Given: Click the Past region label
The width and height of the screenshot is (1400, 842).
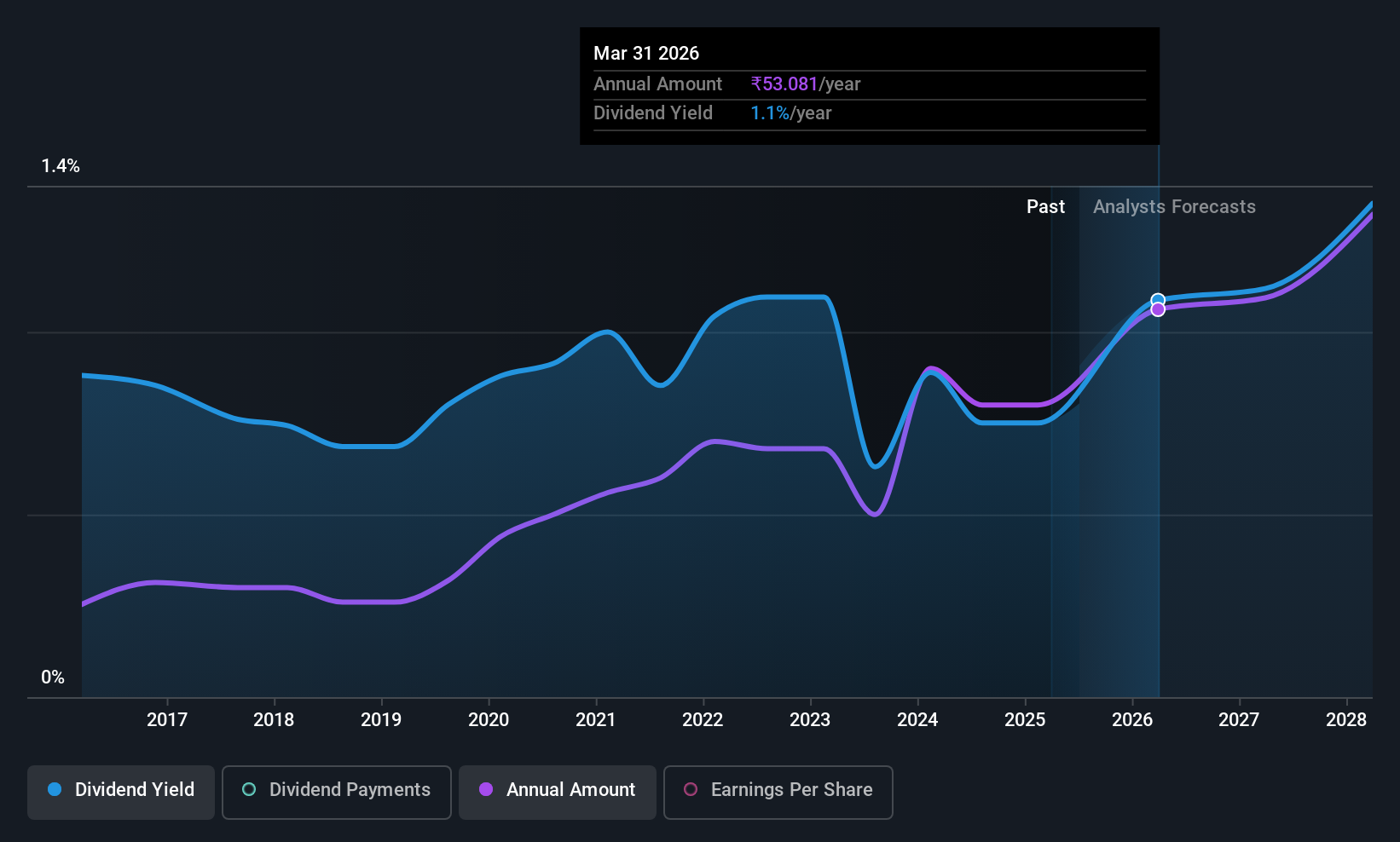Looking at the screenshot, I should pyautogui.click(x=1045, y=206).
